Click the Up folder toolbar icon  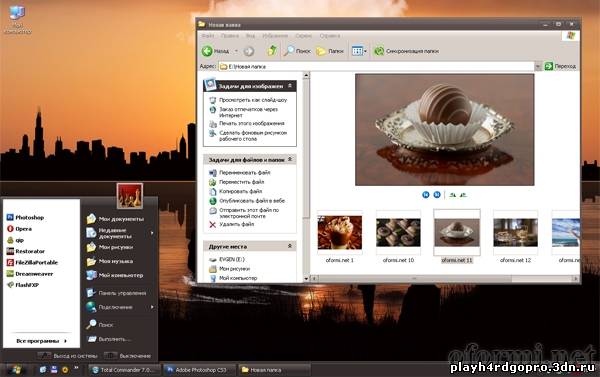tap(272, 51)
